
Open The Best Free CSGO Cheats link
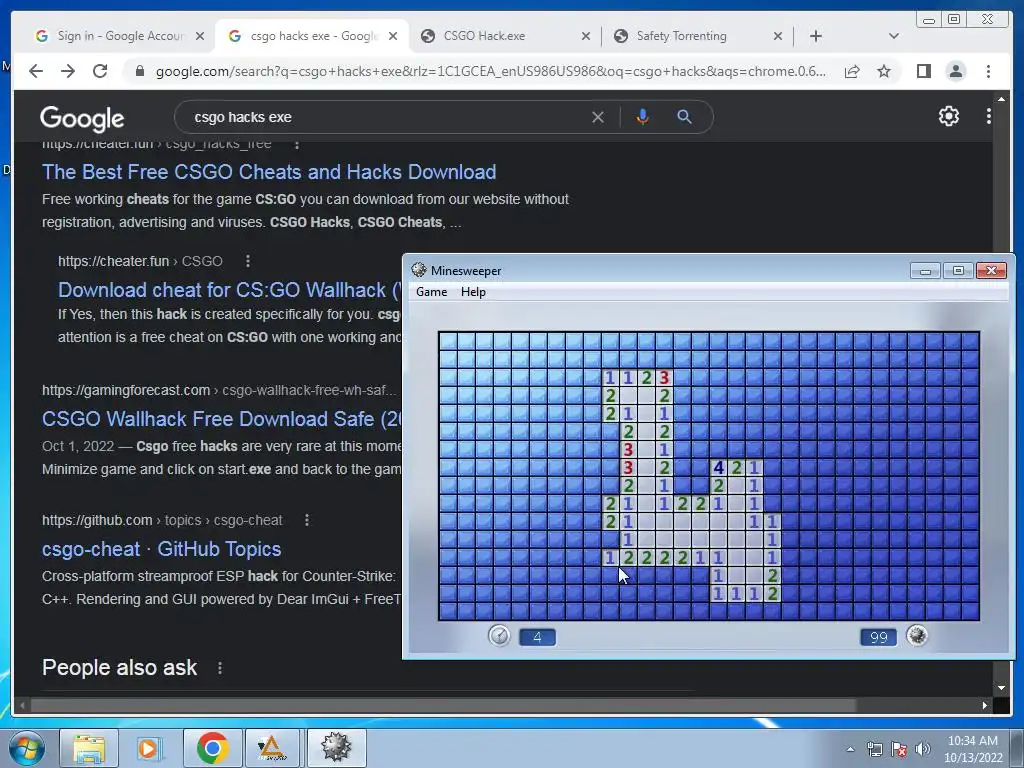click(269, 172)
